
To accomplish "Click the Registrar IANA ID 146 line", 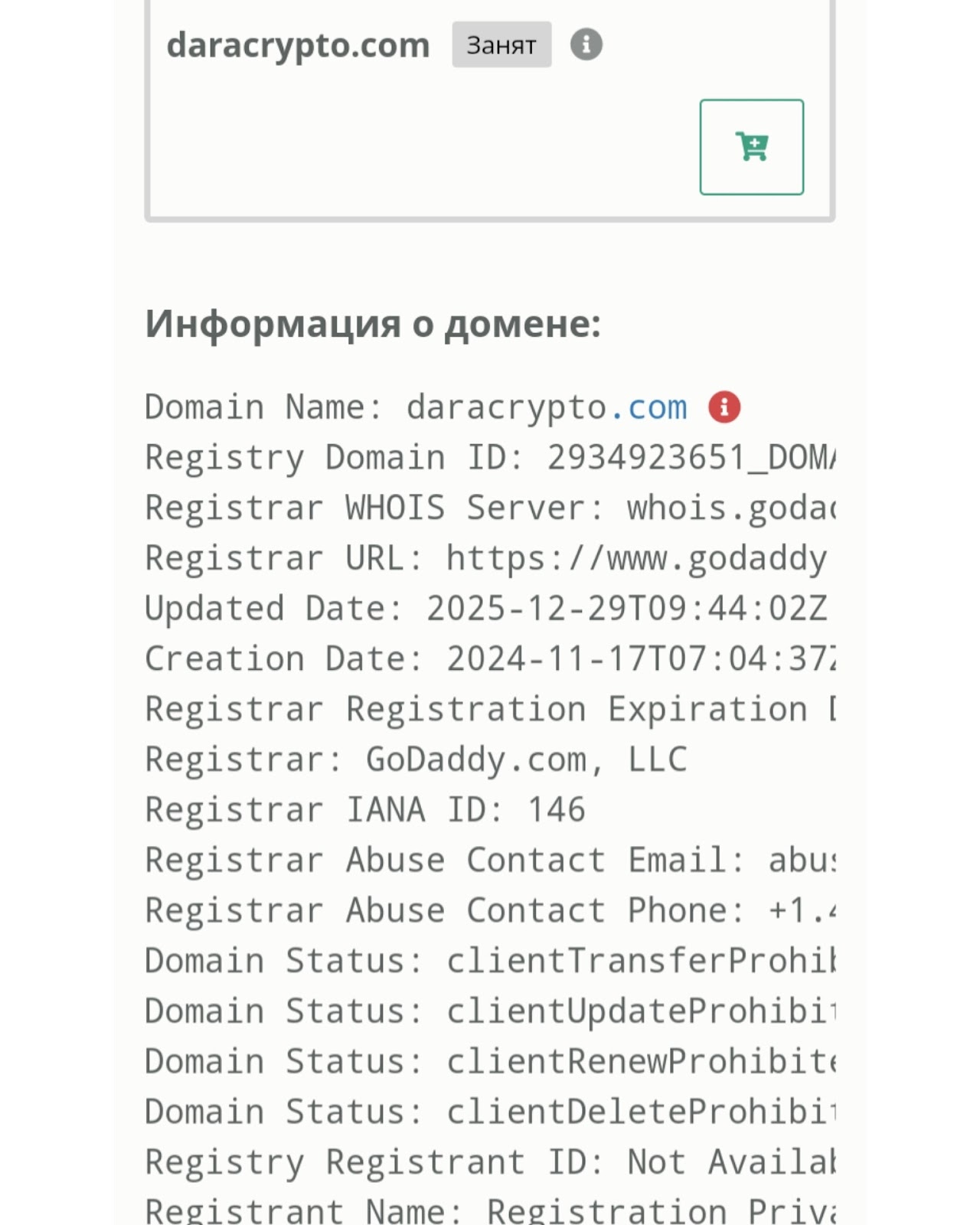I will (365, 811).
